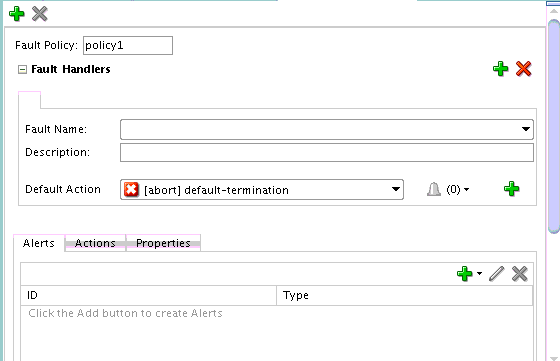Click the Fault Policy name field
The width and height of the screenshot is (560, 361).
point(128,45)
